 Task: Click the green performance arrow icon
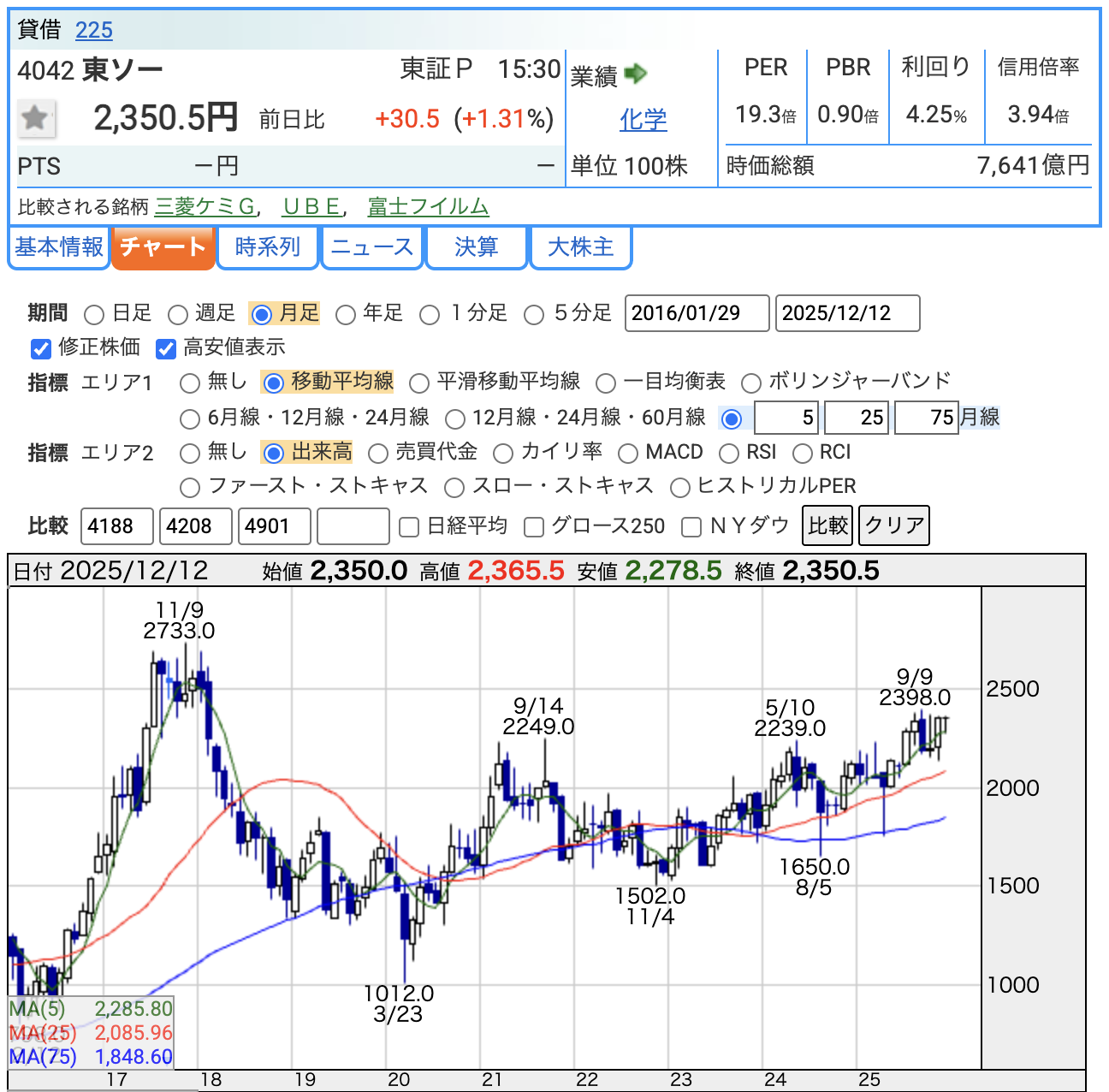635,74
